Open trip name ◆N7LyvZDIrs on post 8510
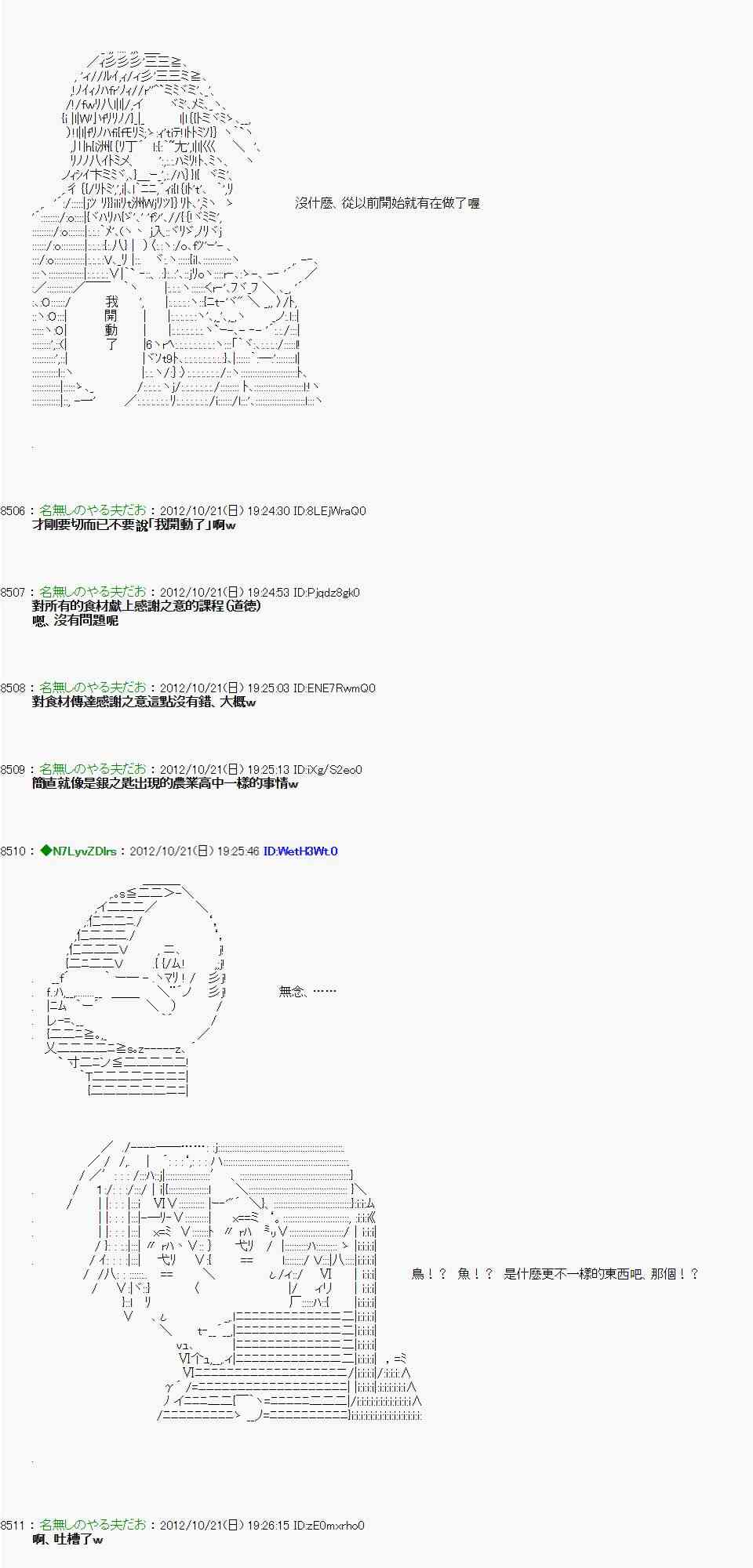Image resolution: width=753 pixels, height=1568 pixels. tap(78, 851)
